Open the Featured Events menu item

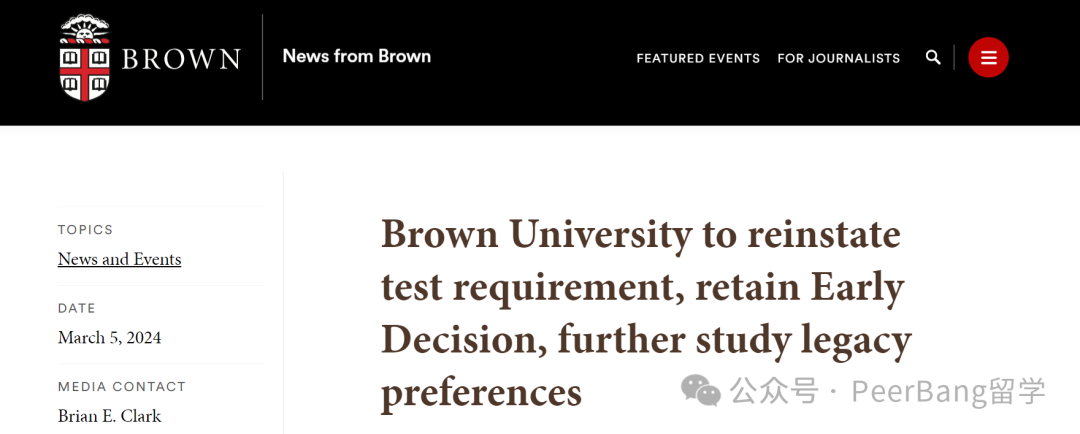click(698, 59)
